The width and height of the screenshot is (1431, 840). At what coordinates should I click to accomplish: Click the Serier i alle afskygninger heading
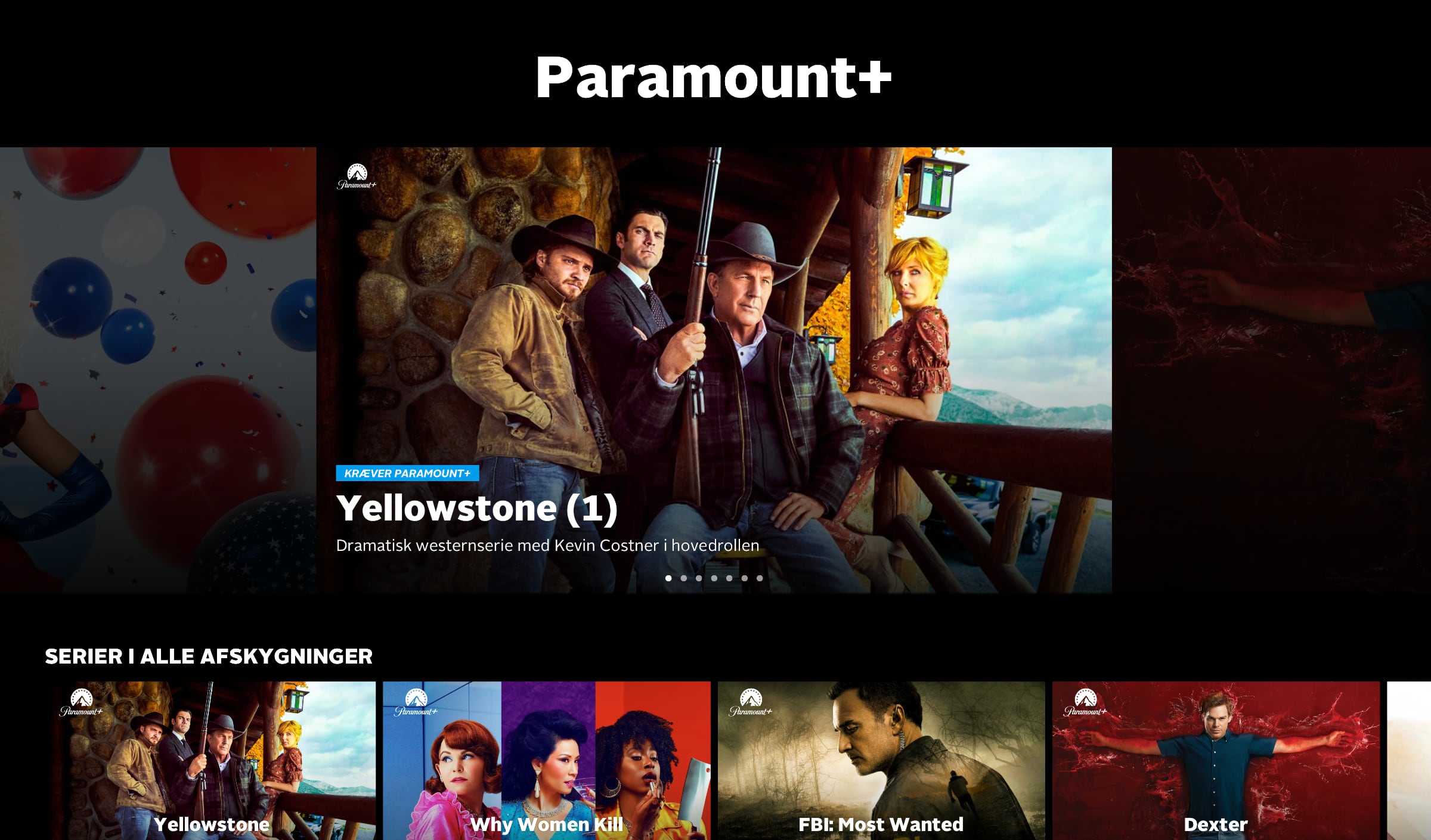(x=209, y=656)
